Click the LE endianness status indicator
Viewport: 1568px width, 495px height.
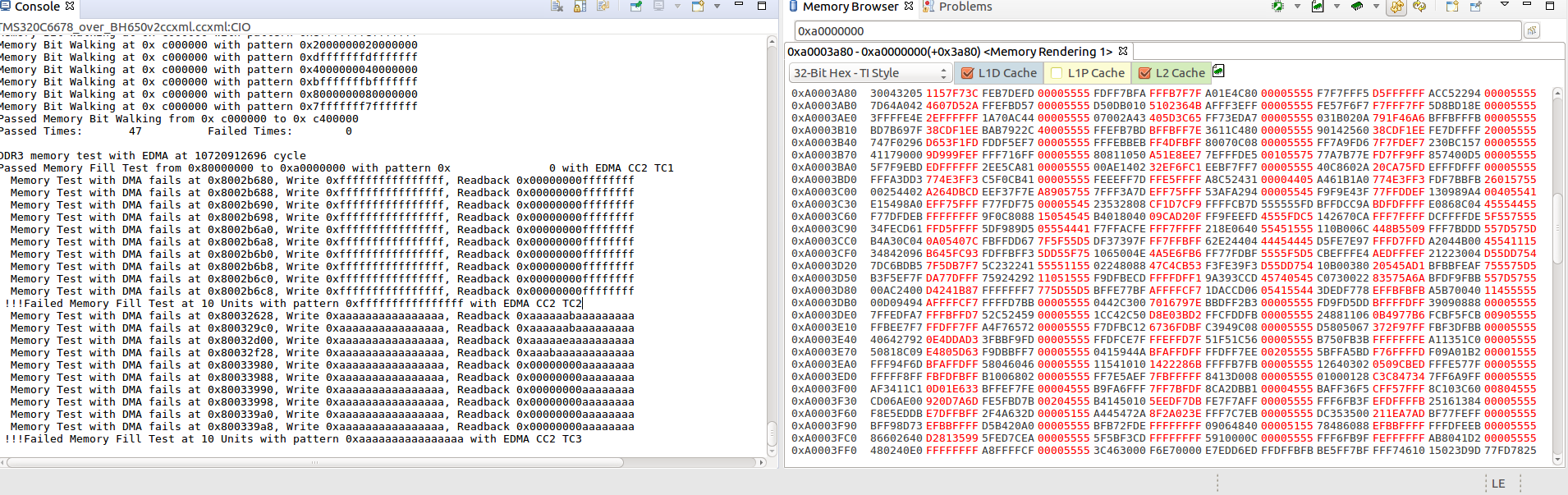1498,484
